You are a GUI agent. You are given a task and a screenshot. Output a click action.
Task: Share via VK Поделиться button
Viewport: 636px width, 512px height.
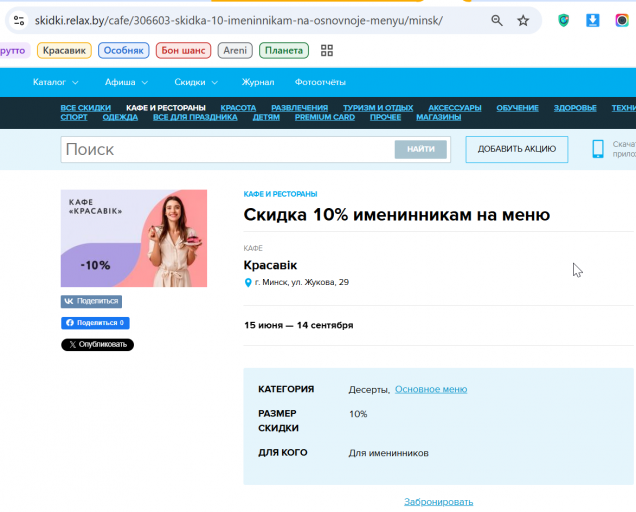tap(91, 301)
